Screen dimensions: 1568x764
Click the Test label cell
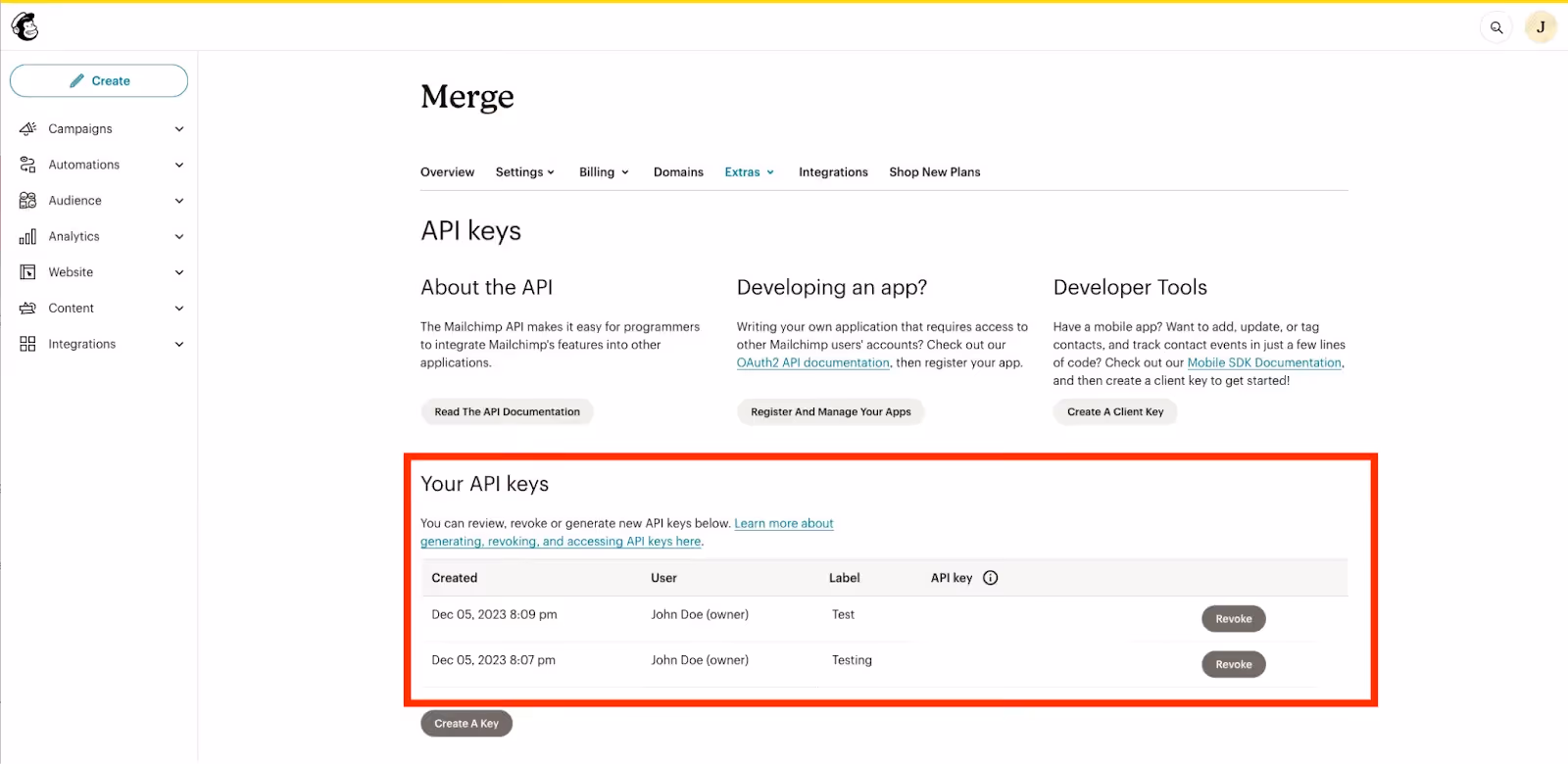click(843, 615)
